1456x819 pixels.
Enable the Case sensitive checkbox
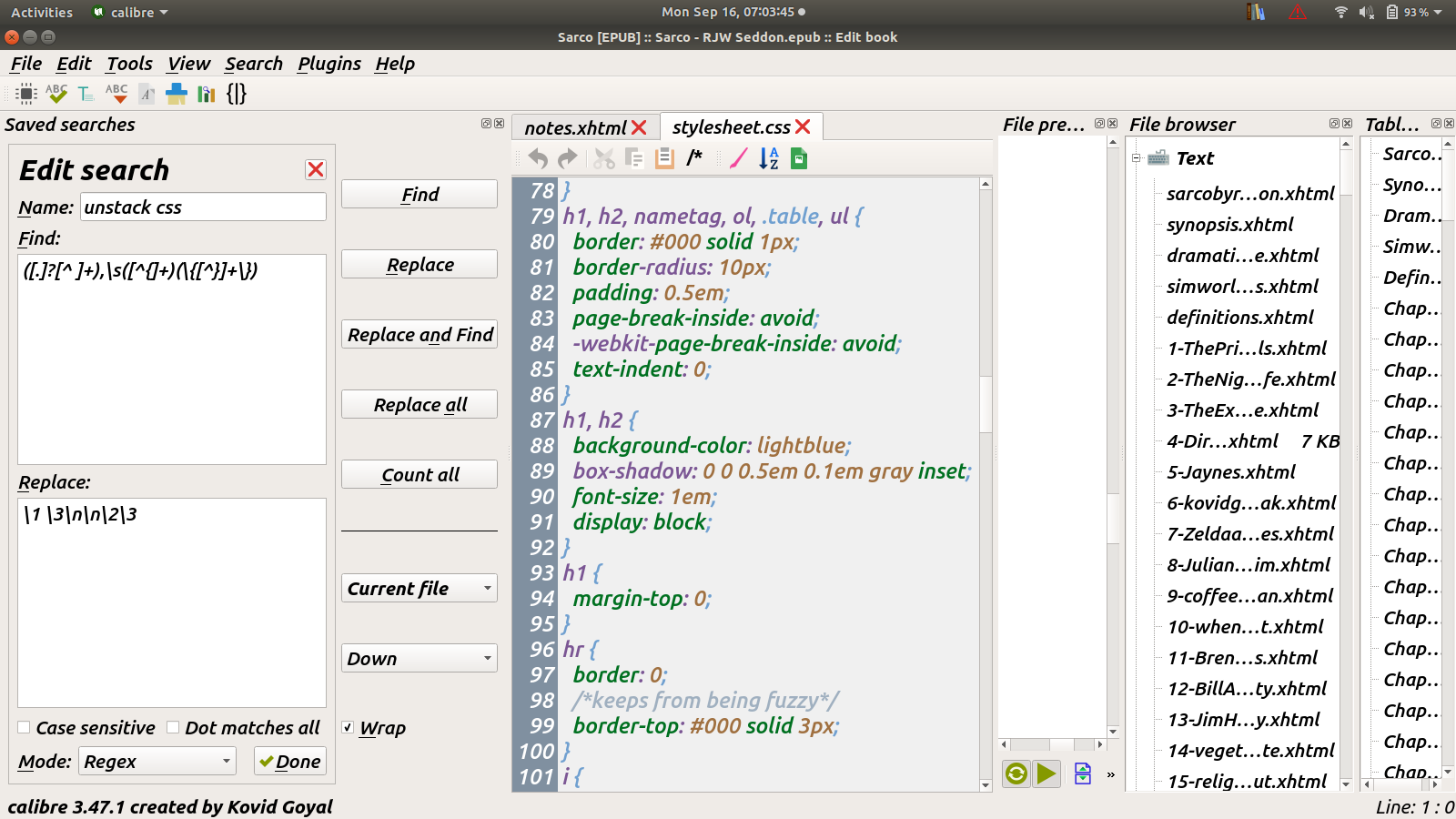pyautogui.click(x=25, y=728)
